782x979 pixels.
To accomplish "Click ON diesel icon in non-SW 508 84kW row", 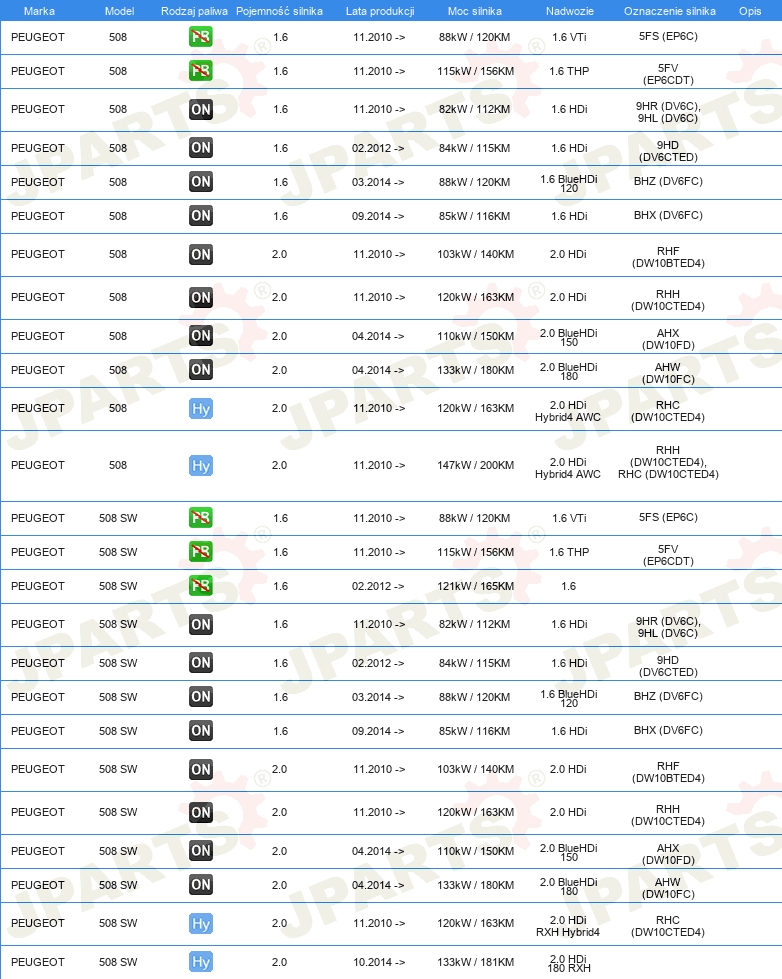I will pyautogui.click(x=200, y=148).
